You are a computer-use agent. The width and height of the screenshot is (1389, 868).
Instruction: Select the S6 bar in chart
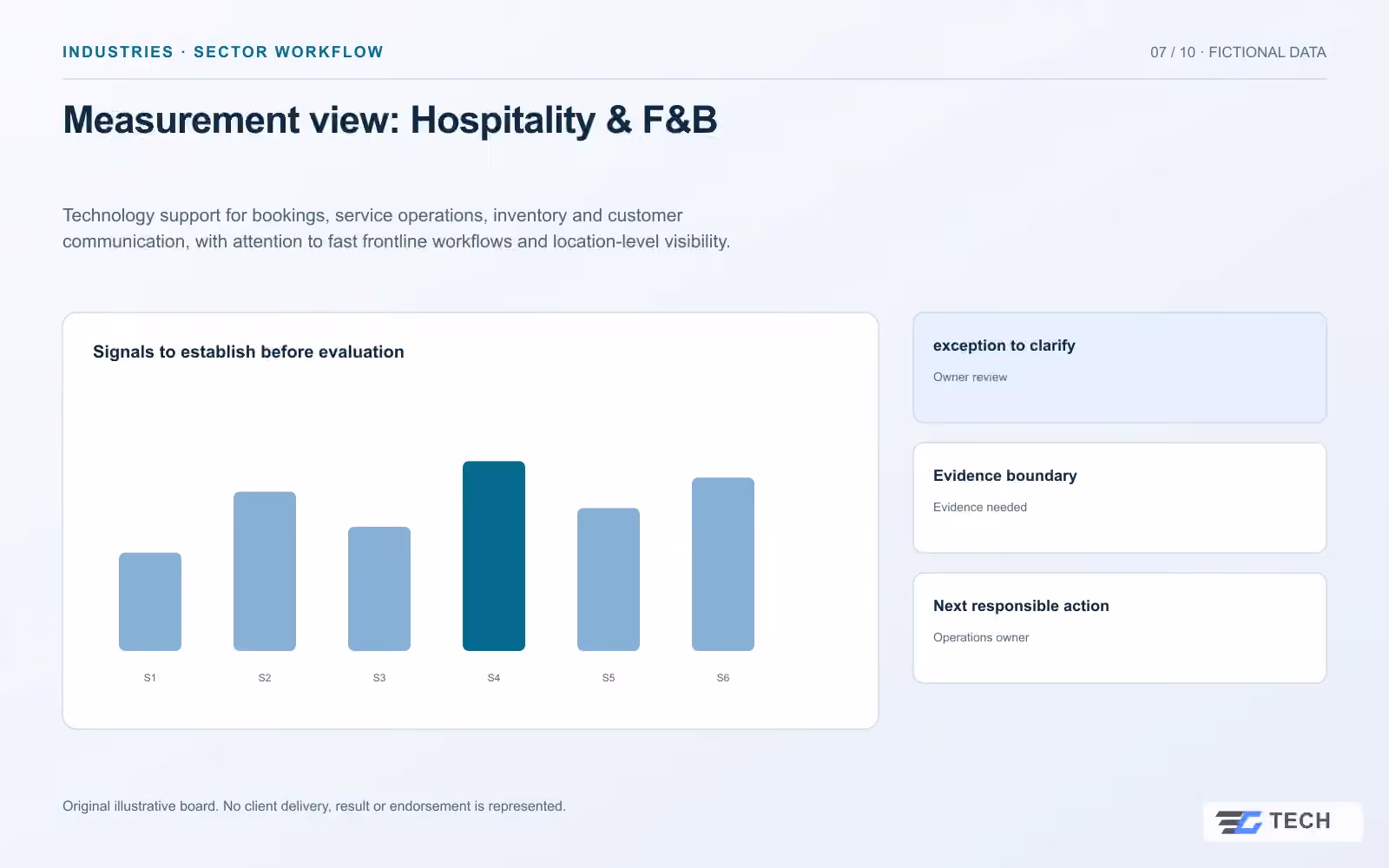point(723,564)
